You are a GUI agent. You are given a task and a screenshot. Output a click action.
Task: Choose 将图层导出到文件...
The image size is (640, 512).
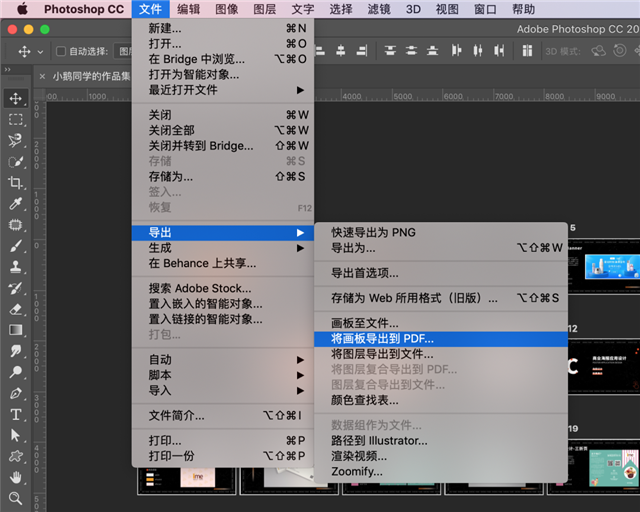click(x=441, y=354)
